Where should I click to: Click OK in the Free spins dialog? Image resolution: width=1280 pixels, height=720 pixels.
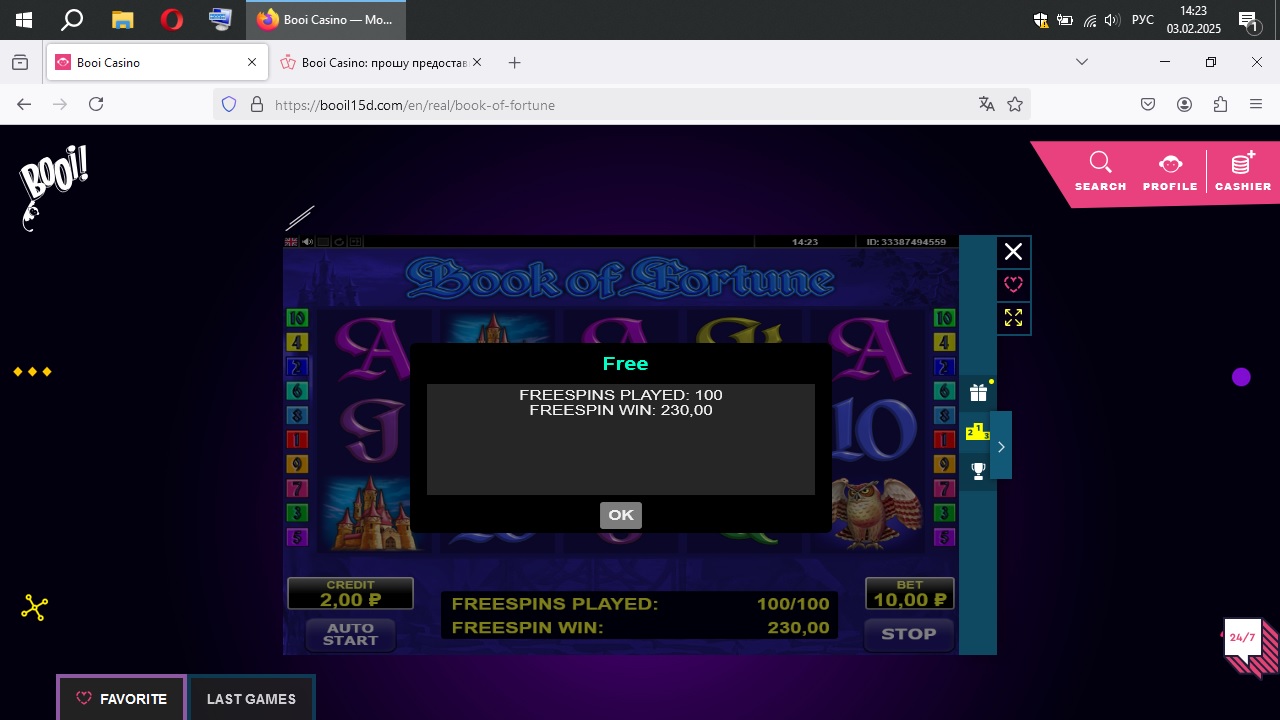pos(621,515)
